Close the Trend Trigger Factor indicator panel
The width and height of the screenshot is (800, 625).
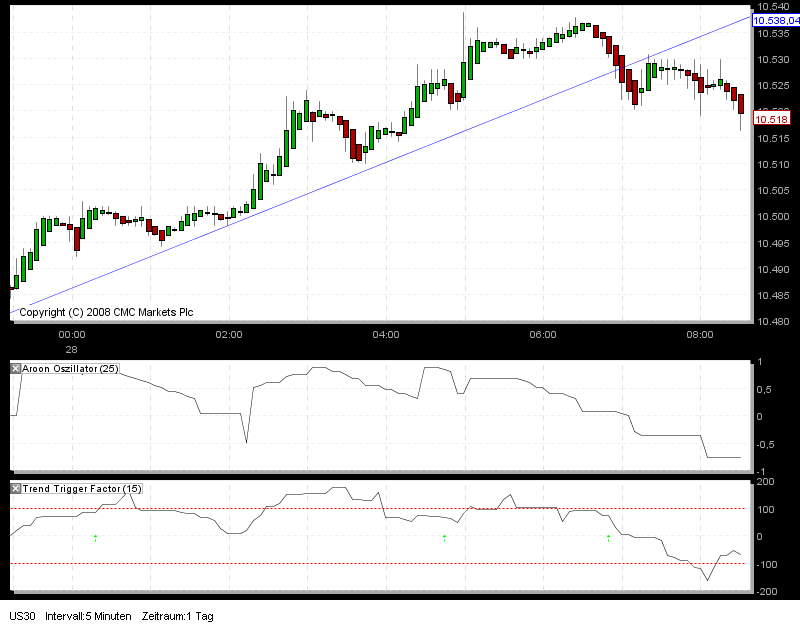14,489
